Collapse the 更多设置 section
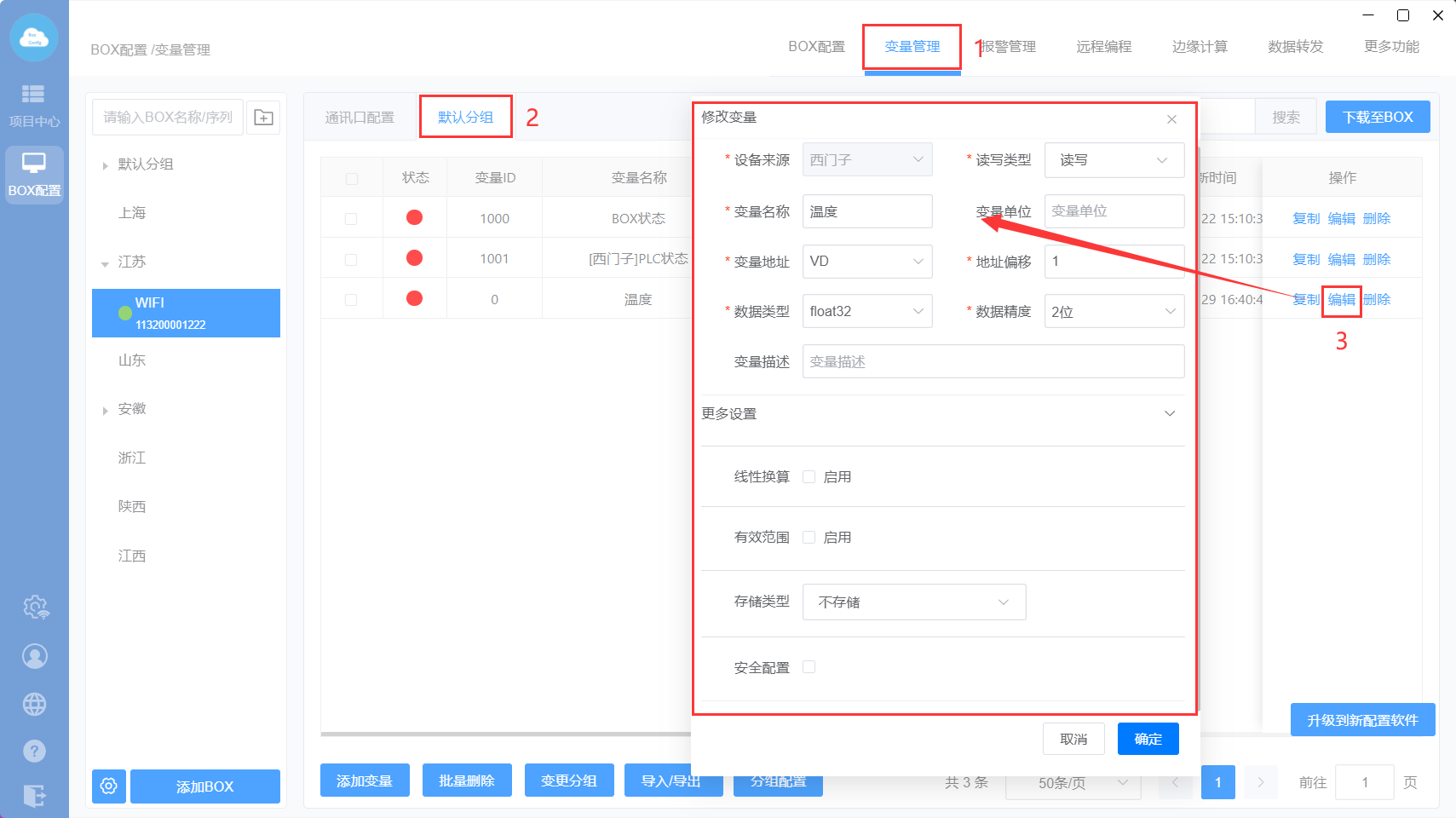This screenshot has height=818, width=1456. (x=1169, y=414)
